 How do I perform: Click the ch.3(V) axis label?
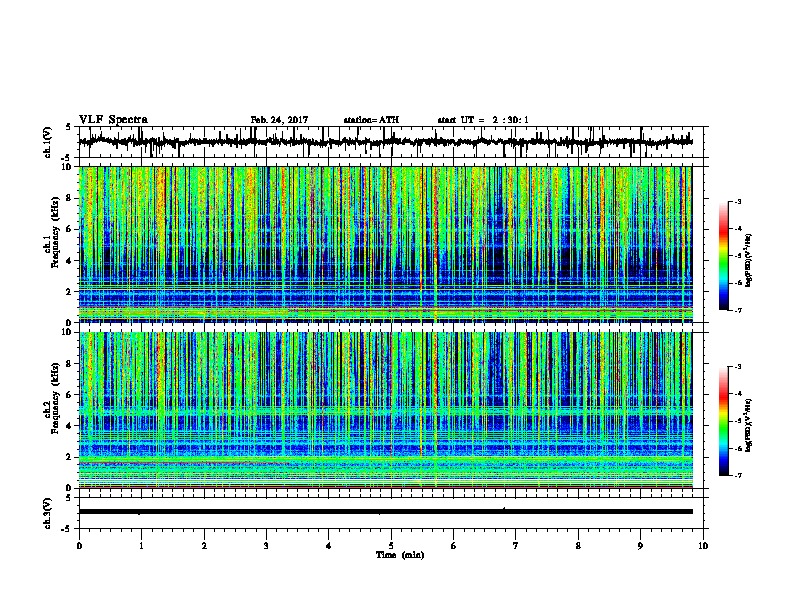48,513
